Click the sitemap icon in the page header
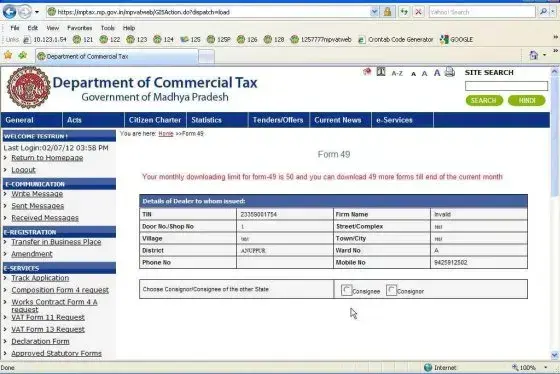This screenshot has width=560, height=374. point(381,72)
